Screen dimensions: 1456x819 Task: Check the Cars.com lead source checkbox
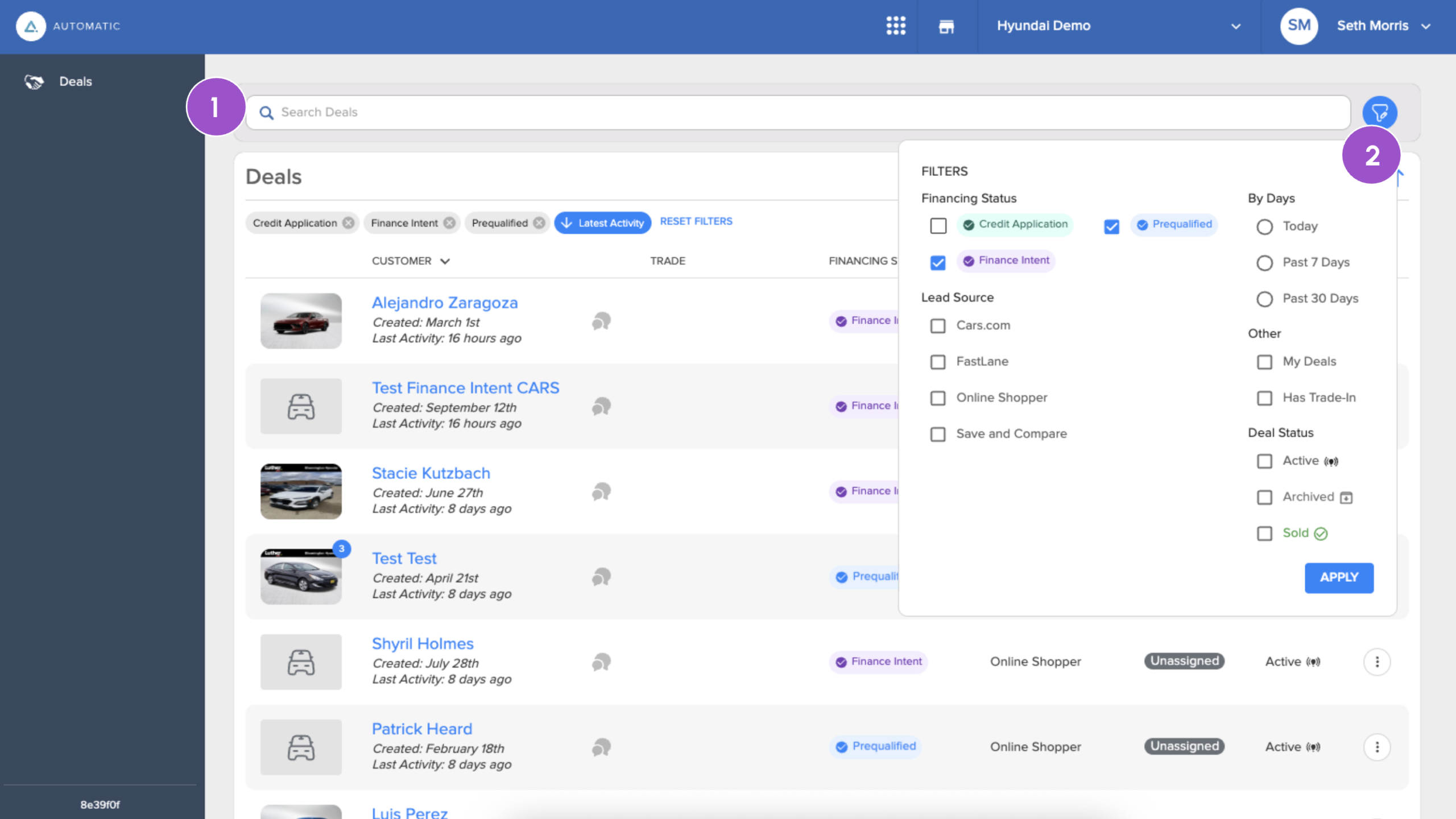[x=938, y=326]
